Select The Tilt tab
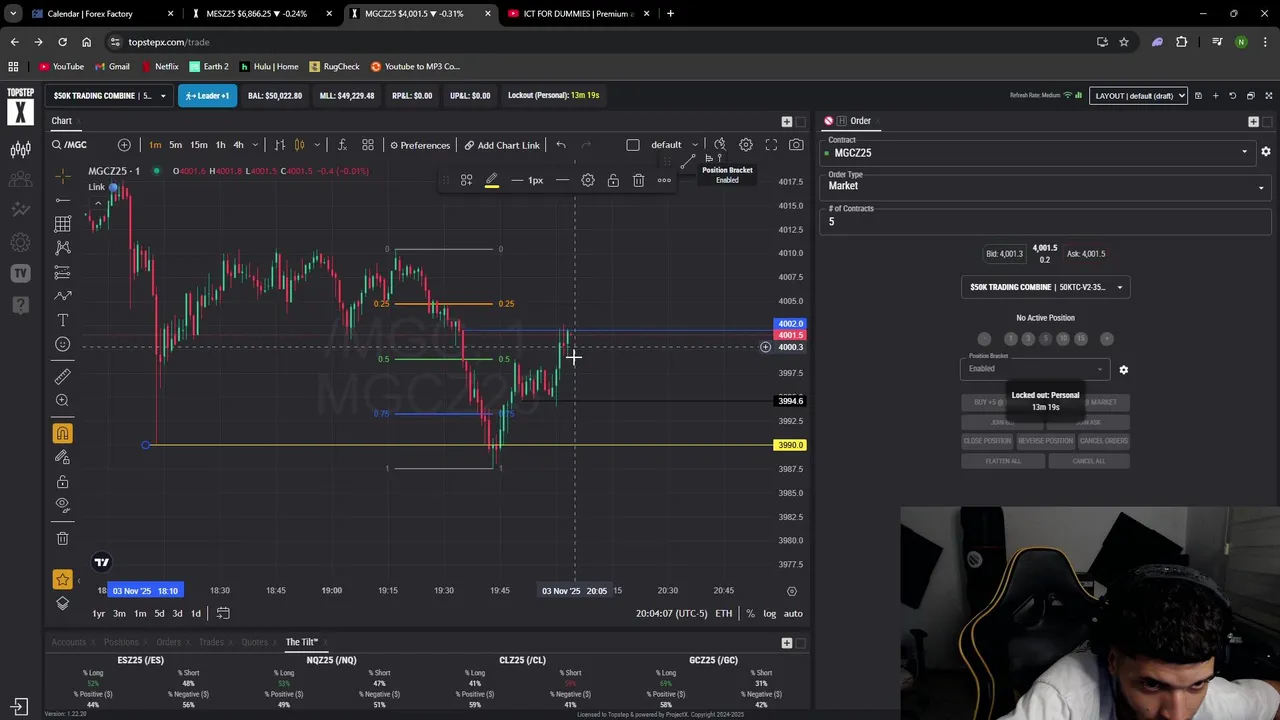This screenshot has width=1280, height=720. click(301, 642)
